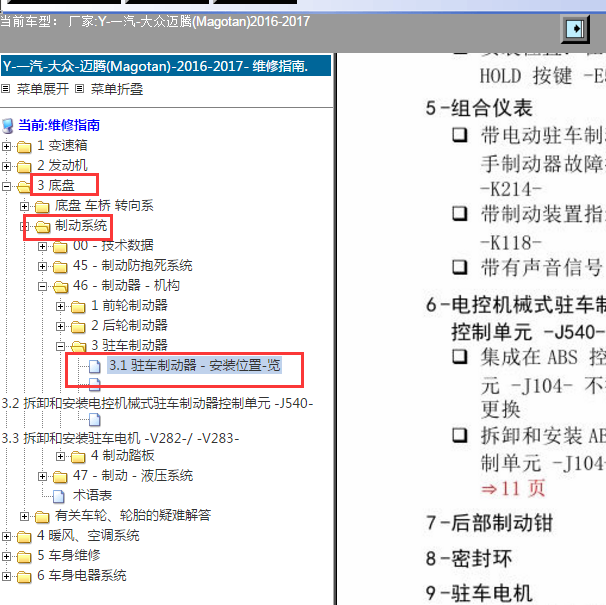Click document icon of 术语表
The height and width of the screenshot is (605, 606).
59,497
